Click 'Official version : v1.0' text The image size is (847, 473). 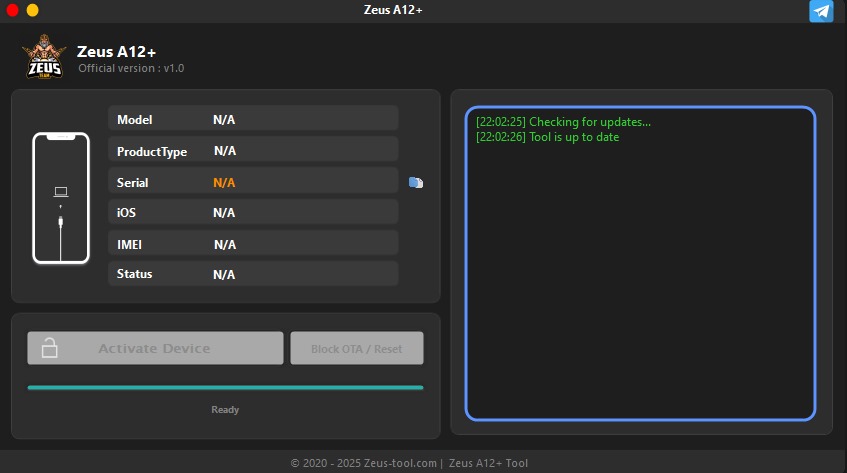tap(131, 68)
